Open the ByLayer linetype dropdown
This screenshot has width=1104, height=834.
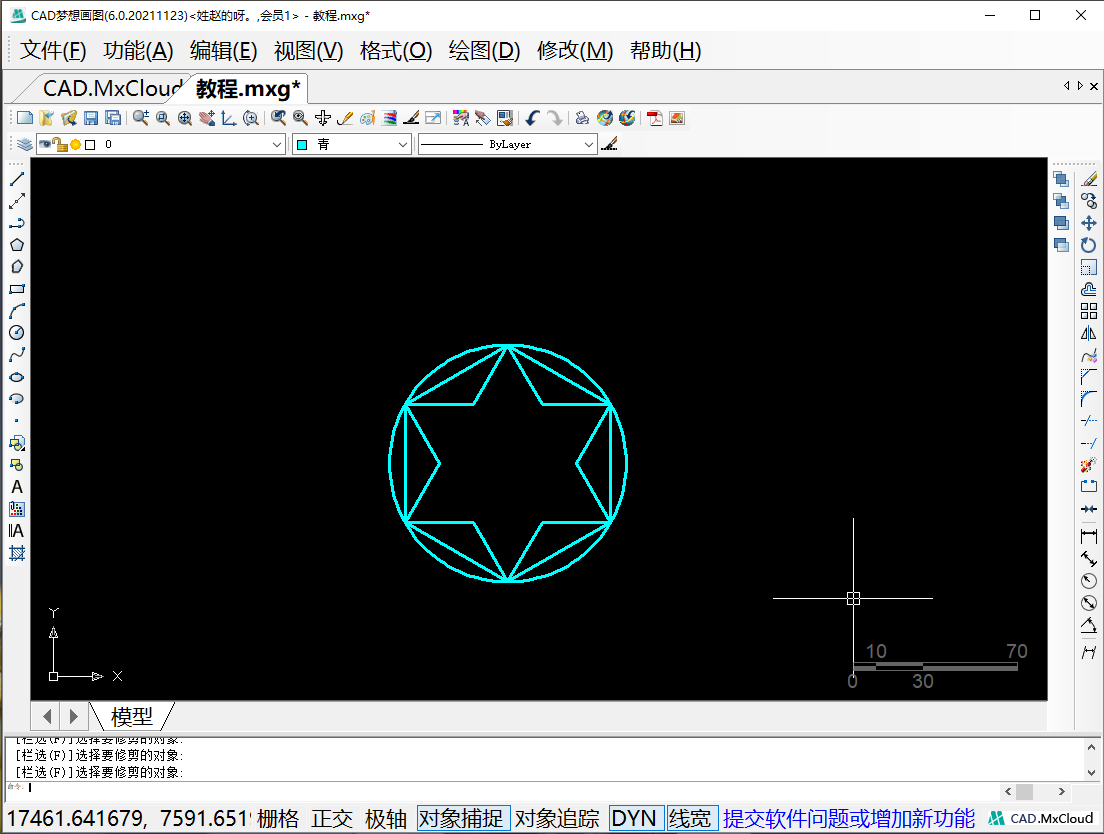(589, 144)
